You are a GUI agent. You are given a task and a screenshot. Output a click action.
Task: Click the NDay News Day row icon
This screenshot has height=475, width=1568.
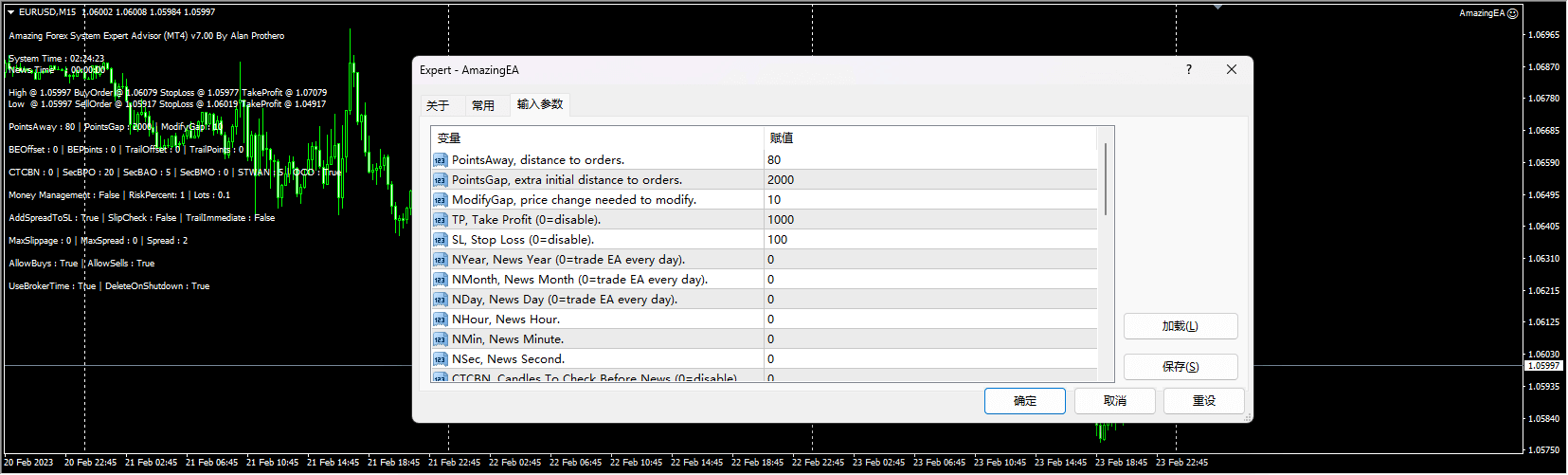click(x=440, y=300)
